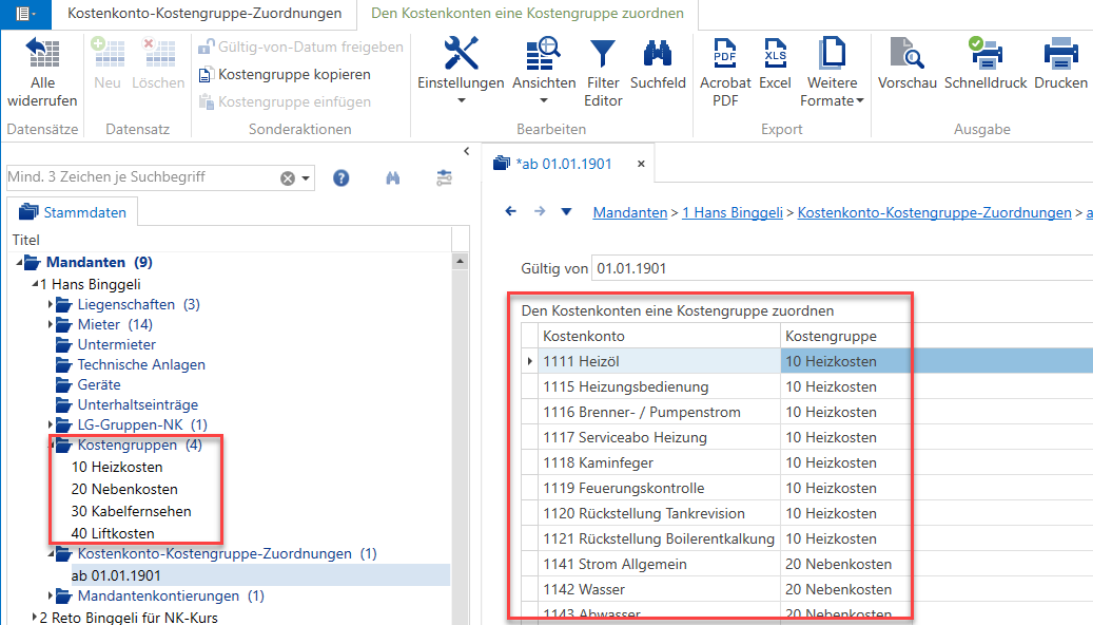Open Ansichten views icon
This screenshot has width=1093, height=625.
coord(544,54)
